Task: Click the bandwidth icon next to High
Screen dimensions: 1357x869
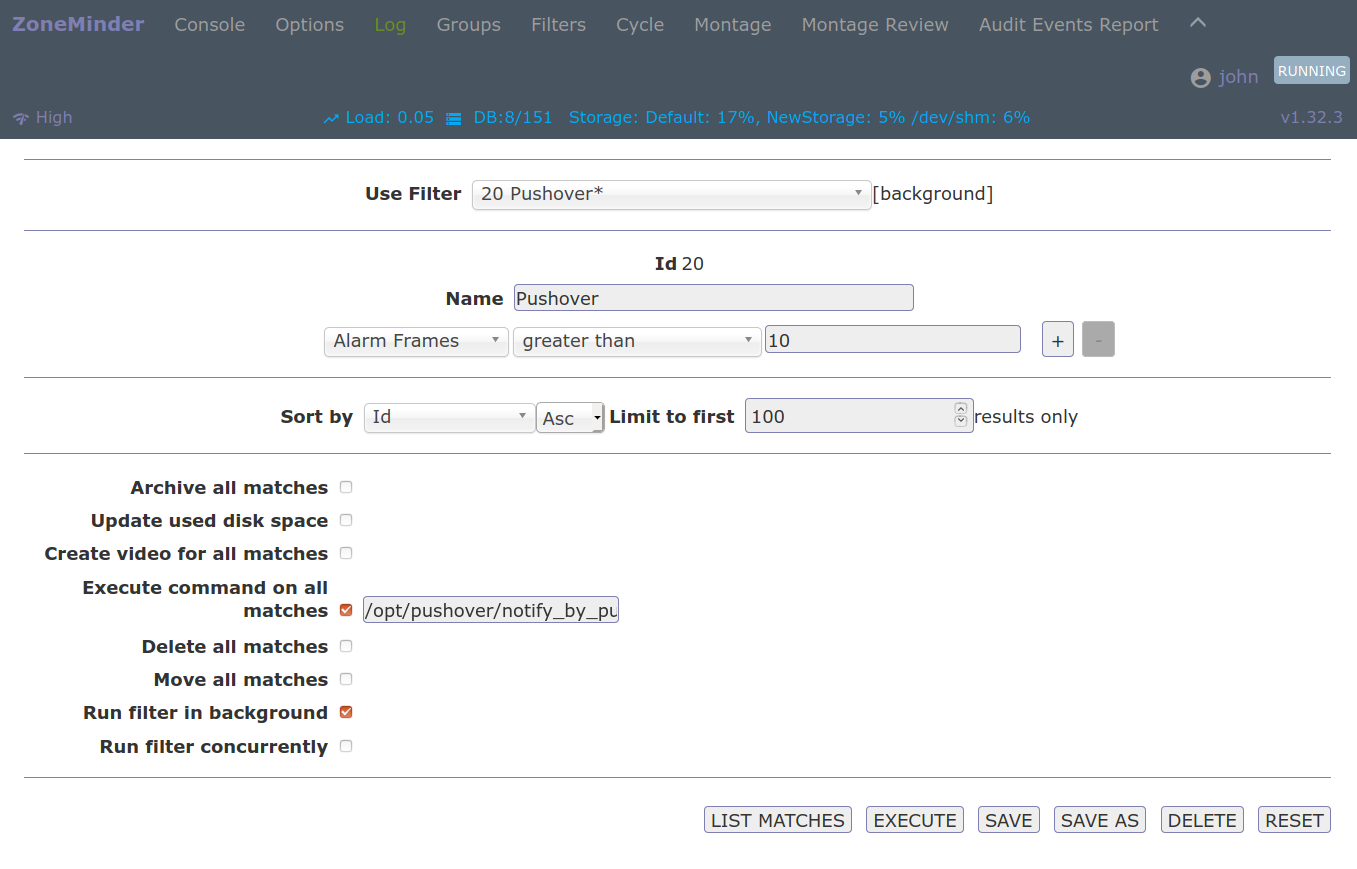Action: point(21,118)
